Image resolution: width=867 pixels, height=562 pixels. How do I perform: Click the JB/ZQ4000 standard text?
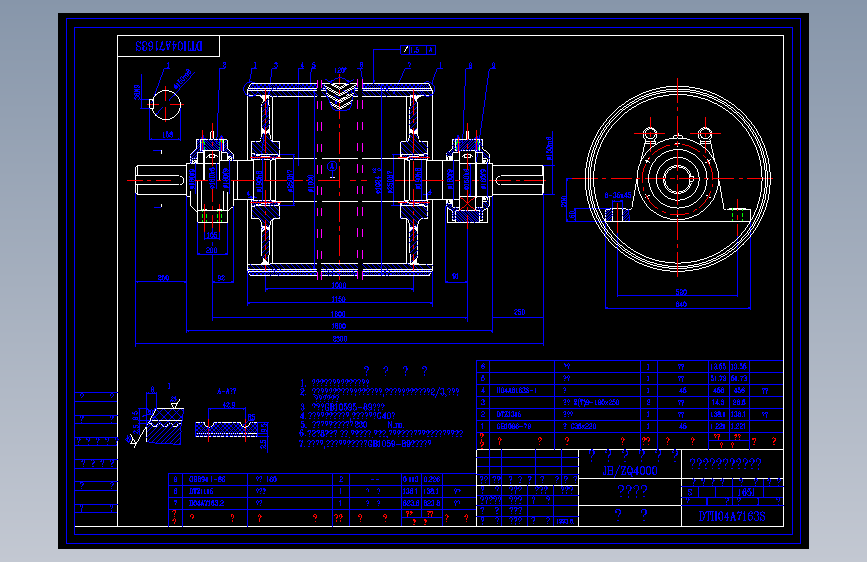coord(630,471)
